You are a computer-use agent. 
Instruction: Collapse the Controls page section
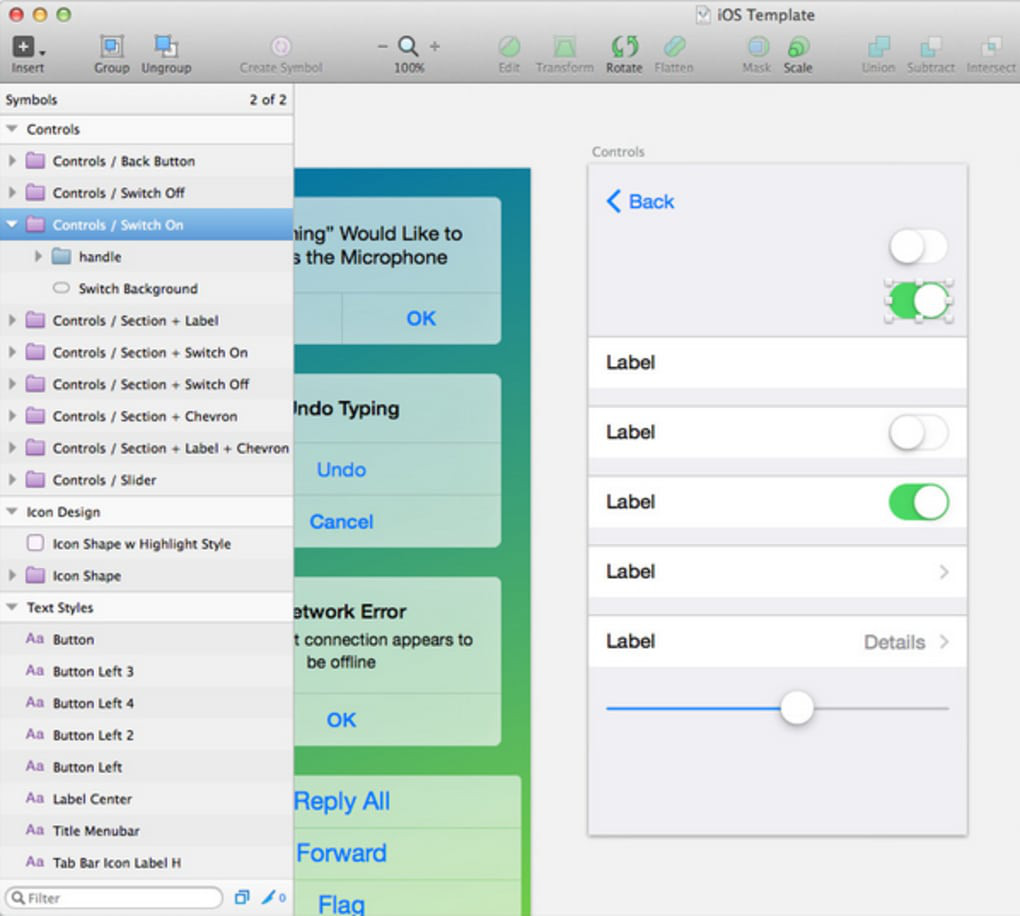[x=12, y=129]
